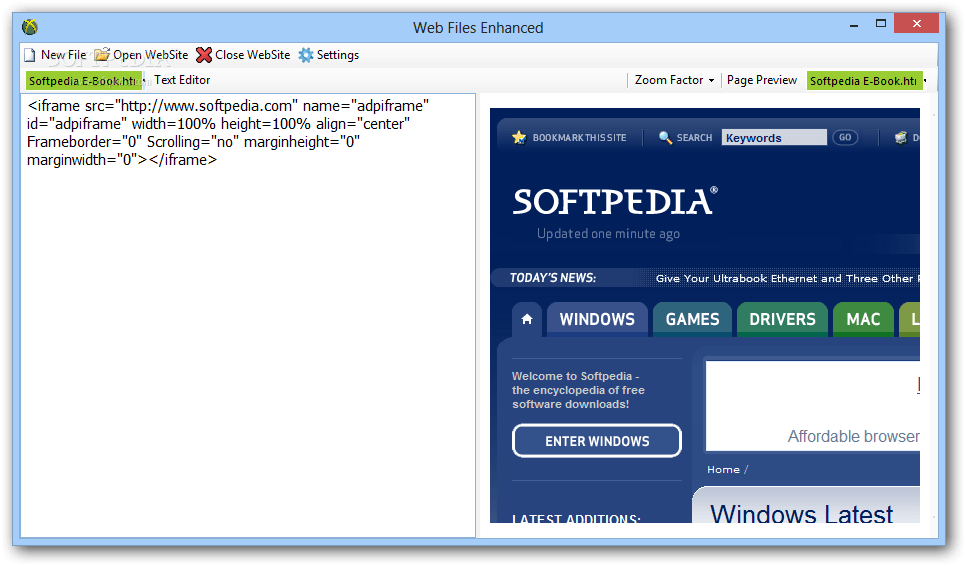Click the Today's News headline about Ultrabook Ethernet
The width and height of the screenshot is (966, 566).
(x=787, y=278)
